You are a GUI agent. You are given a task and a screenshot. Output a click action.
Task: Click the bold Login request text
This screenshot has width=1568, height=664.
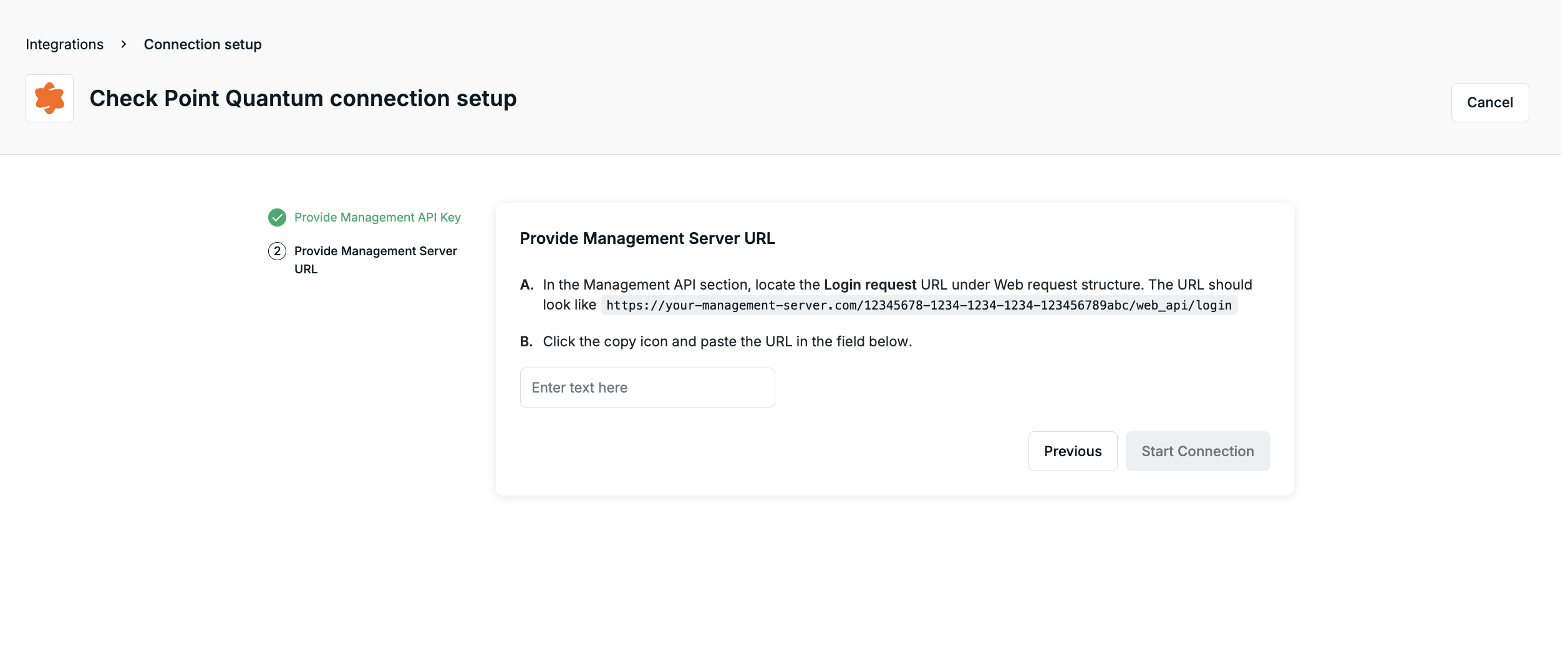click(869, 285)
